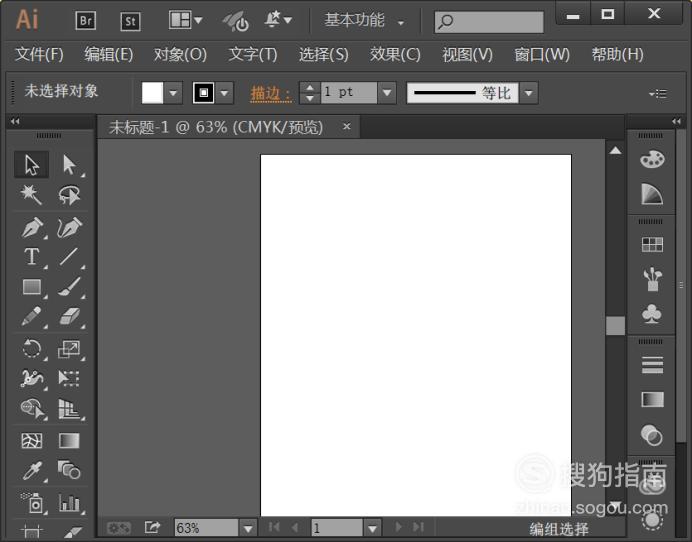Open the 窗口(W) menu
This screenshot has width=692, height=542.
[x=542, y=54]
